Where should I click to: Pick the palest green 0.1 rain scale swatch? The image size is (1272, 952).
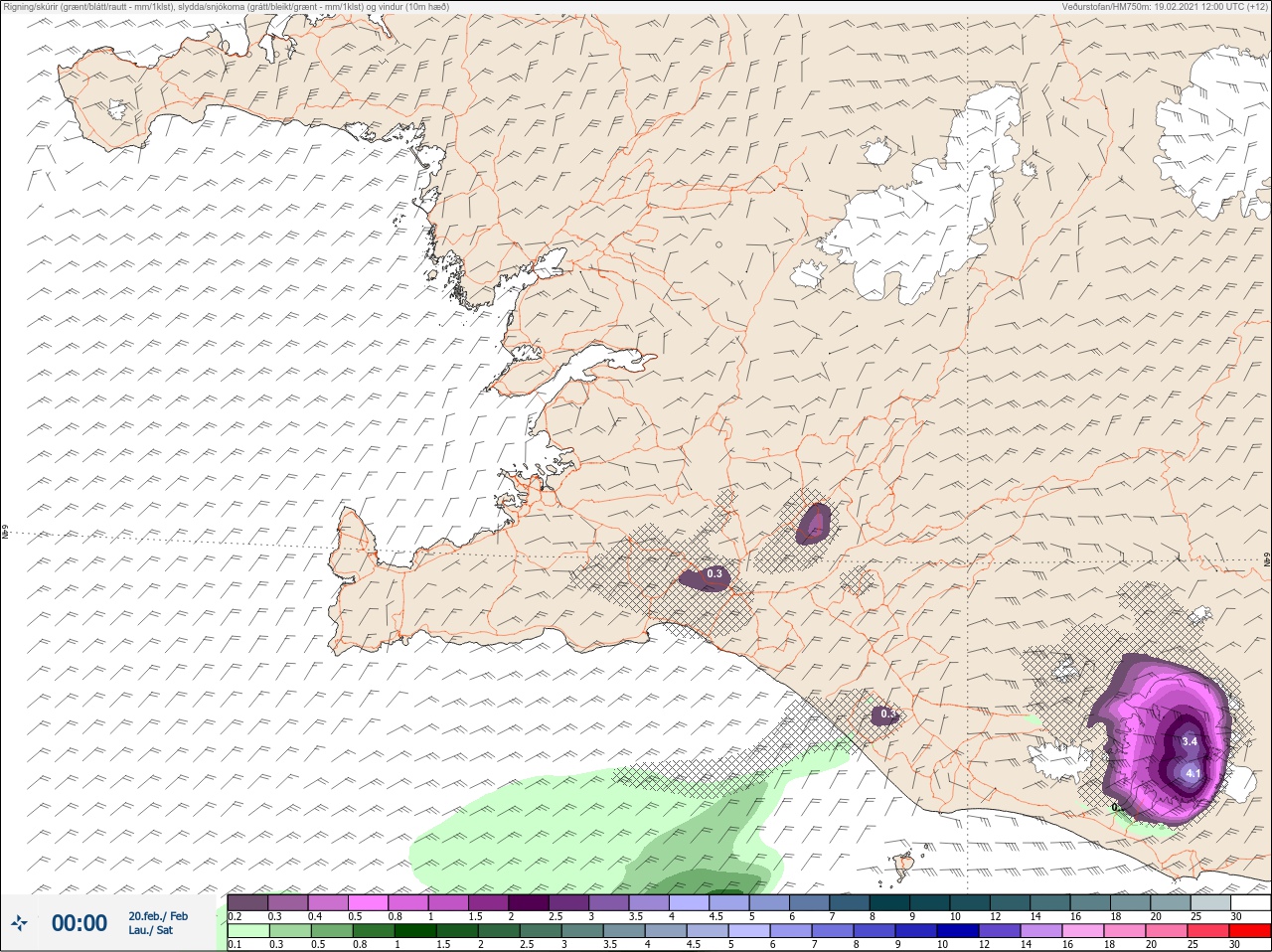point(247,931)
